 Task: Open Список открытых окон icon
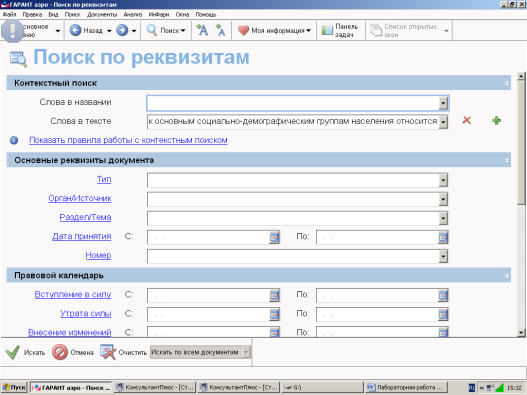pyautogui.click(x=376, y=30)
